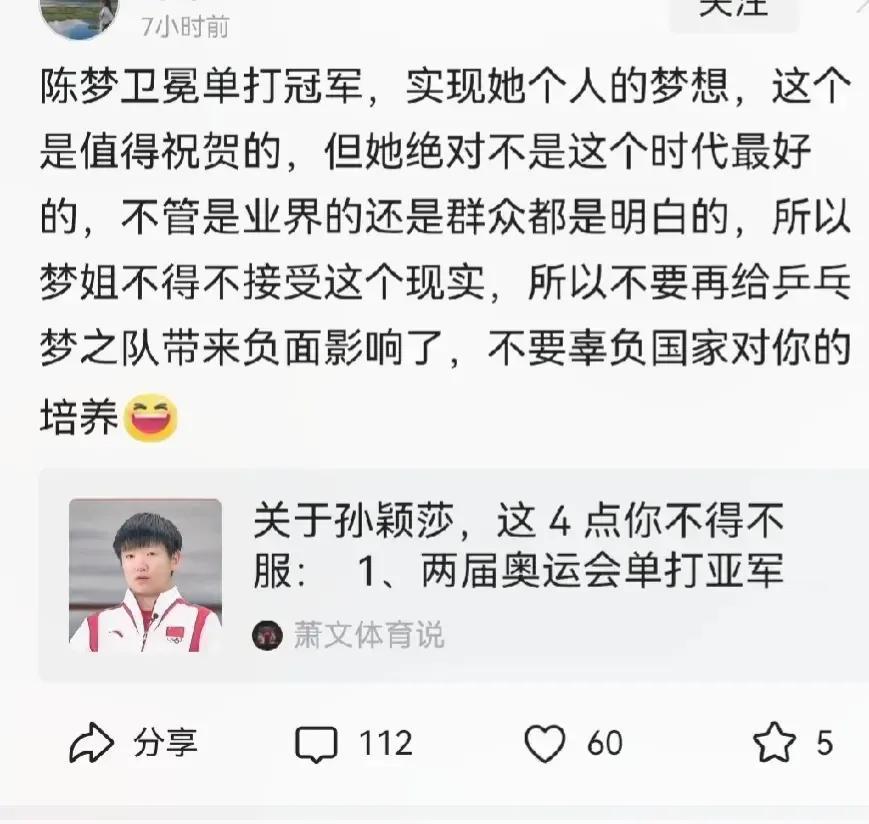Like the post with heart icon
The image size is (869, 824).
tap(545, 743)
